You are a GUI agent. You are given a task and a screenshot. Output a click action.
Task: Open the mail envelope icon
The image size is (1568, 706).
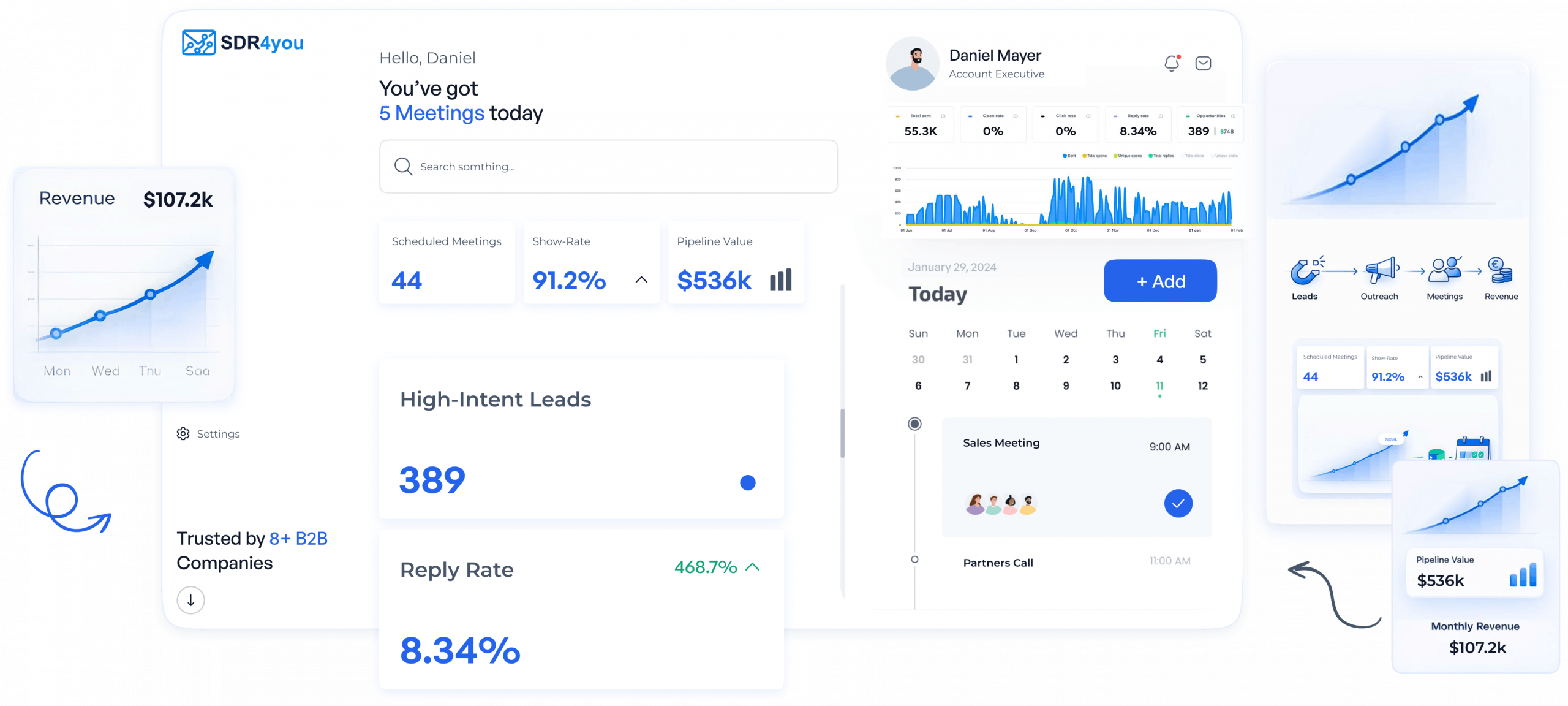point(1203,63)
